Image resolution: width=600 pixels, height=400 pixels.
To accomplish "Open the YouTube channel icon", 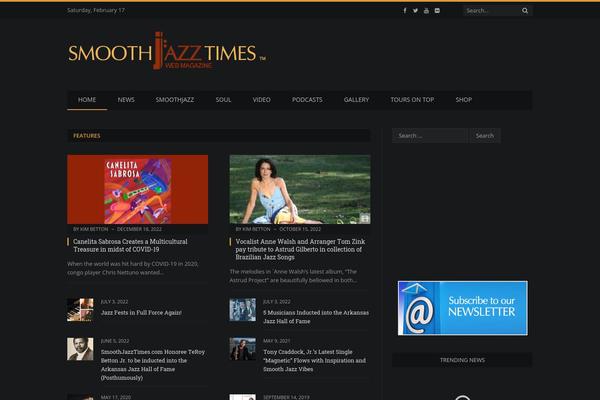I will click(x=426, y=11).
